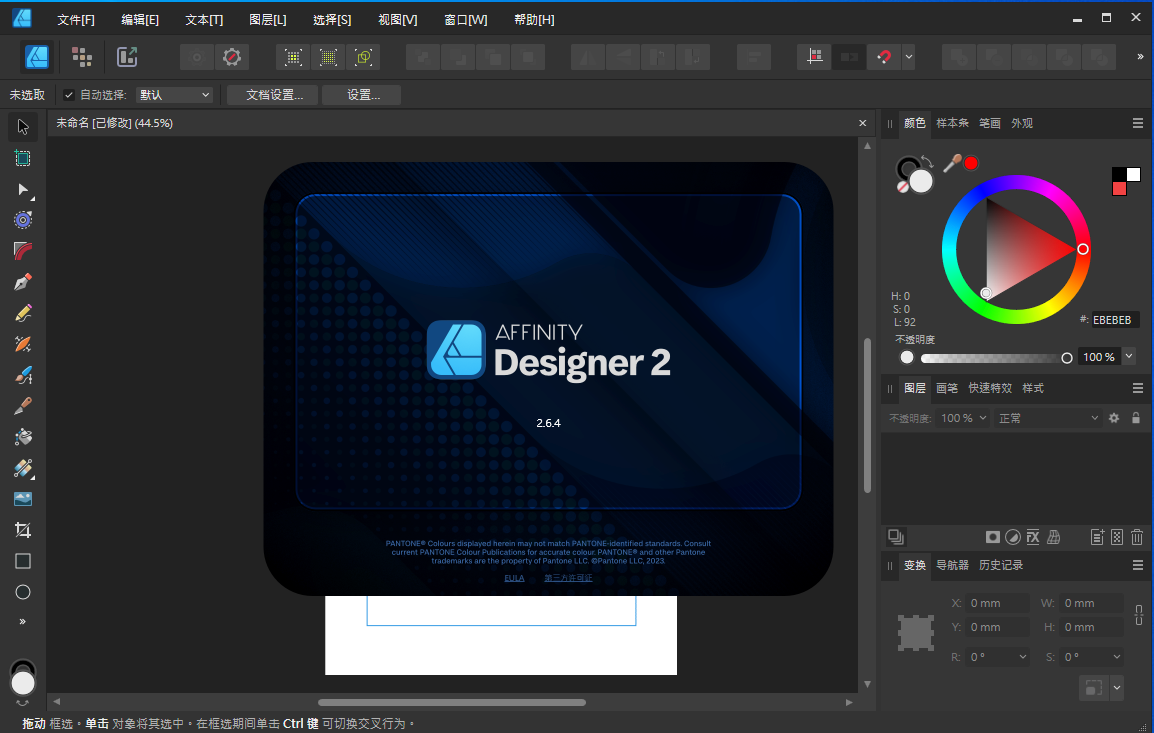Image resolution: width=1154 pixels, height=733 pixels.
Task: Click the color opacity slider handle
Action: (1066, 358)
